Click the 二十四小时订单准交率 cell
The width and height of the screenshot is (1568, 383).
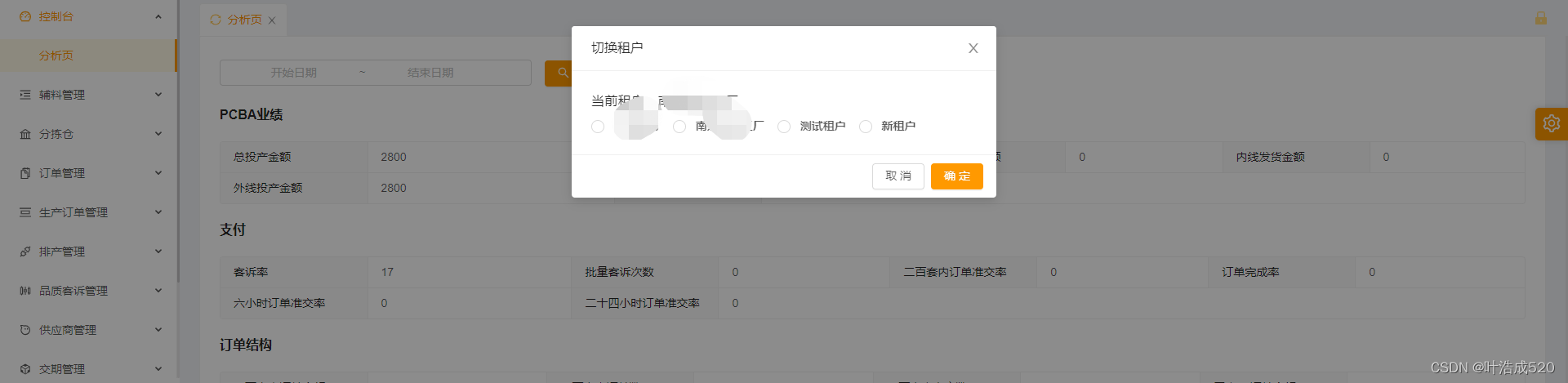645,303
